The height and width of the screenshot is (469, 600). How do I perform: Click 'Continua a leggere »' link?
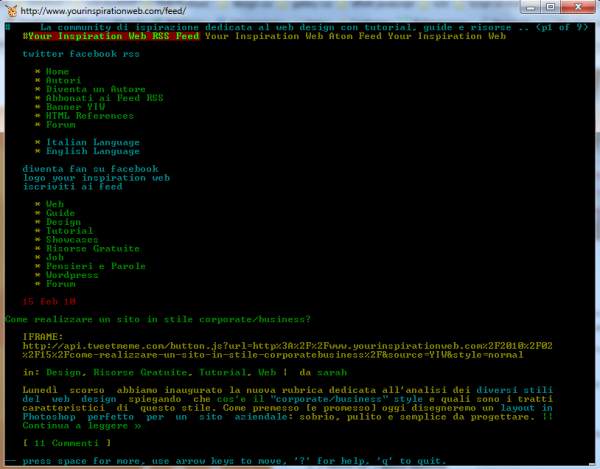point(82,426)
